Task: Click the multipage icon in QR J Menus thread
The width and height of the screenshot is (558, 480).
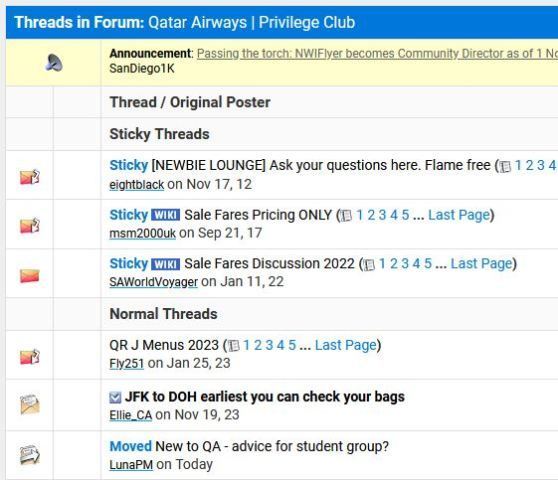Action: (x=233, y=346)
